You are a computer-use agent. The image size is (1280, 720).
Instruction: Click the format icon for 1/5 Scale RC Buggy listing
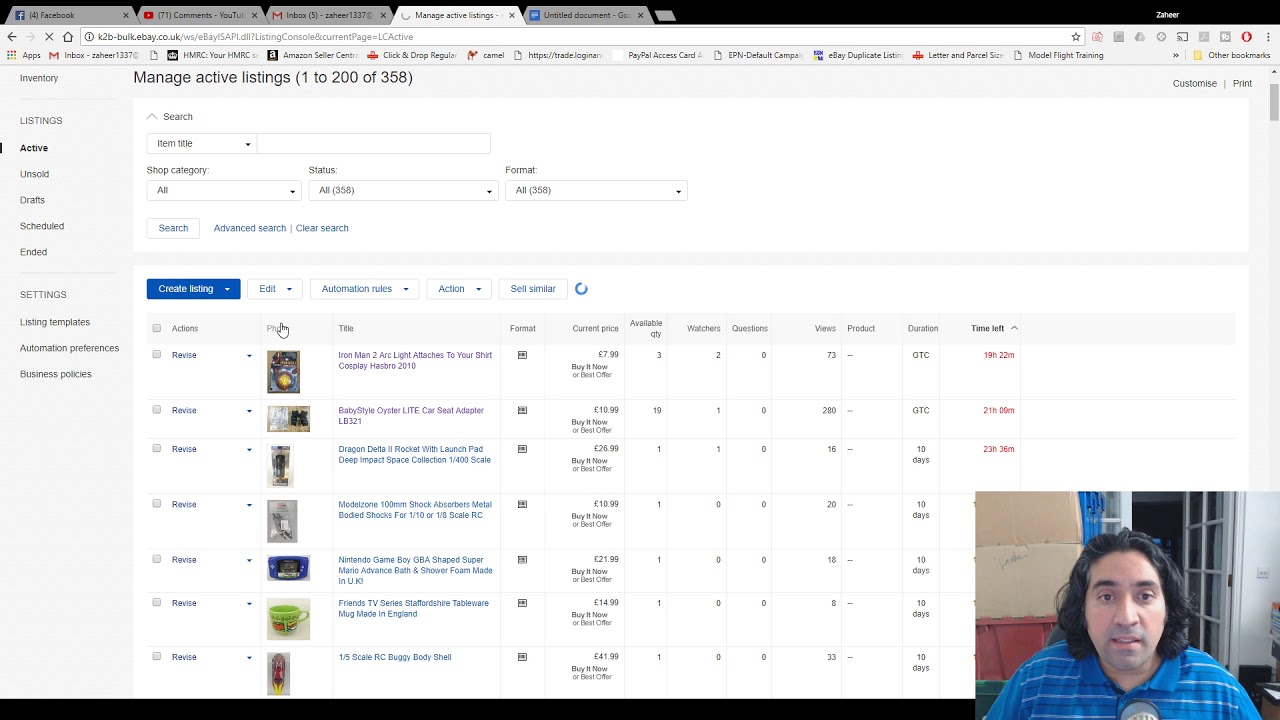(522, 657)
